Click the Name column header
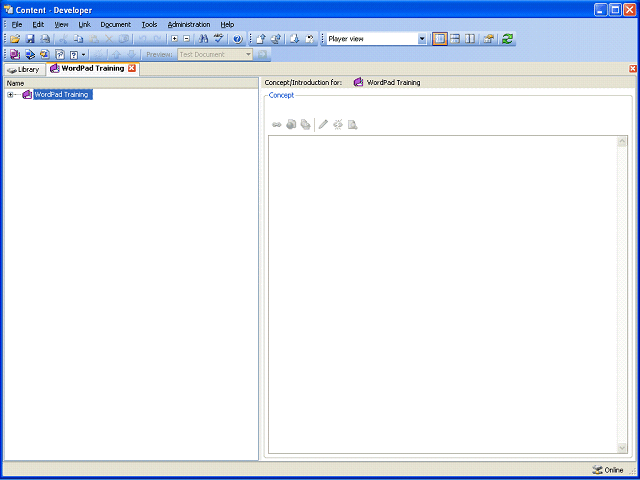This screenshot has width=640, height=480. point(131,83)
